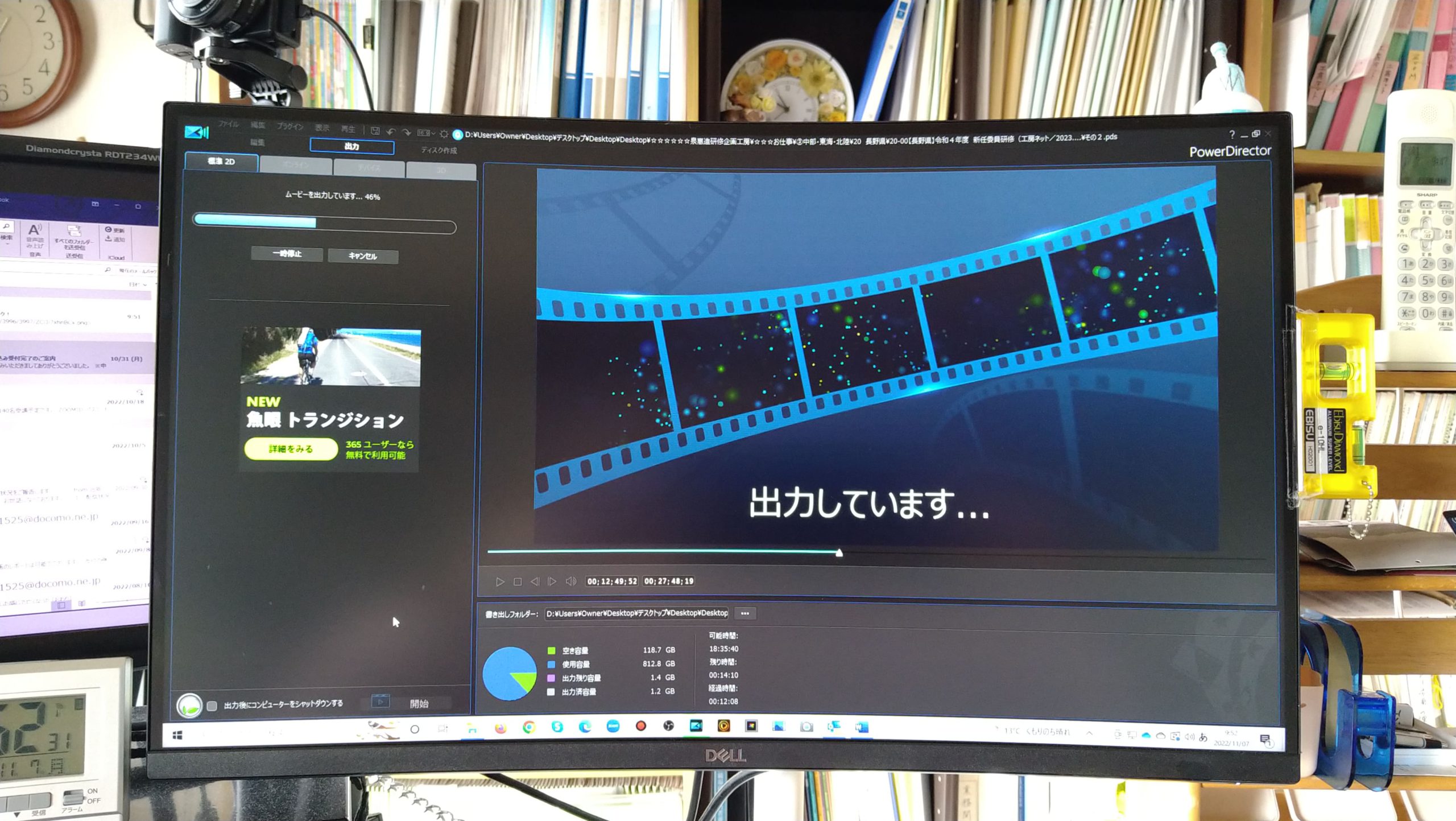Open Zoom from the taskbar

(613, 726)
